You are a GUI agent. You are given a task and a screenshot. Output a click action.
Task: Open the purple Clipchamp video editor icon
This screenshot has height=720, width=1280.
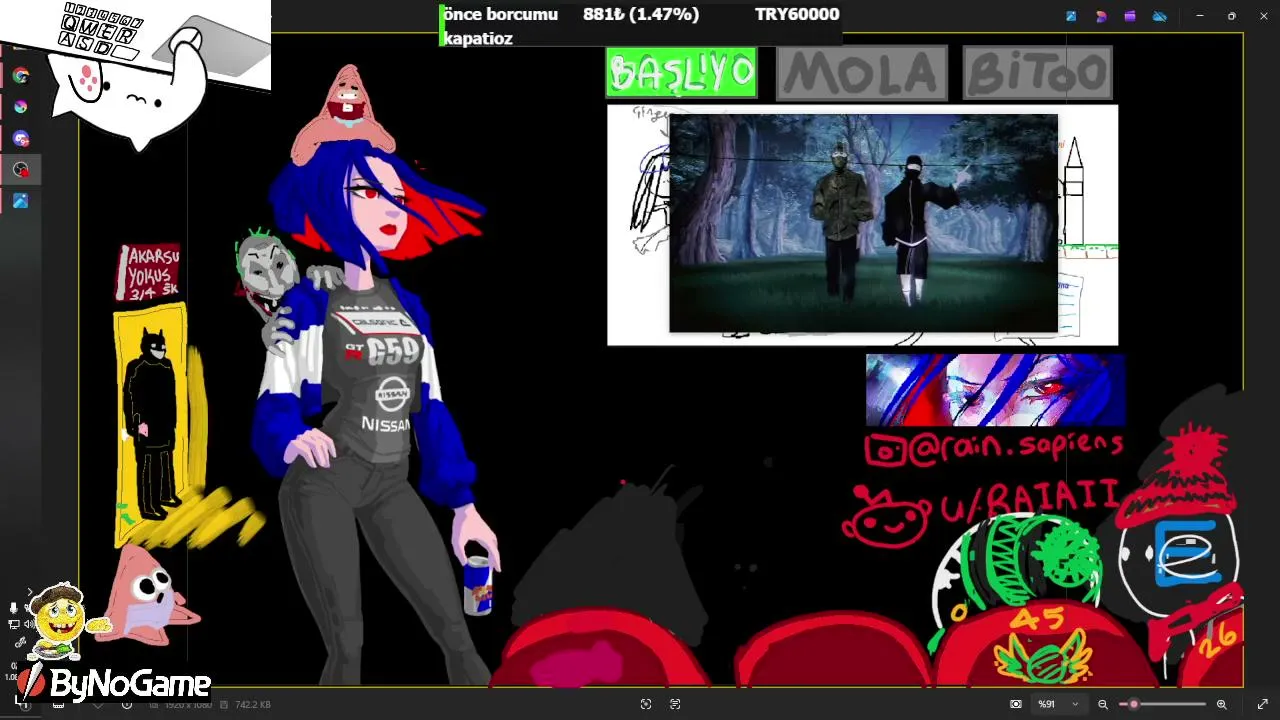click(1130, 16)
